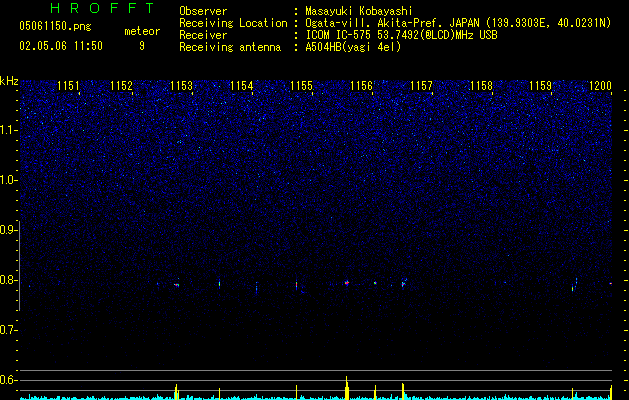Image resolution: width=629 pixels, height=400 pixels.
Task: Select the A504HB(yagi 4el) antenna text
Action: tap(353, 47)
